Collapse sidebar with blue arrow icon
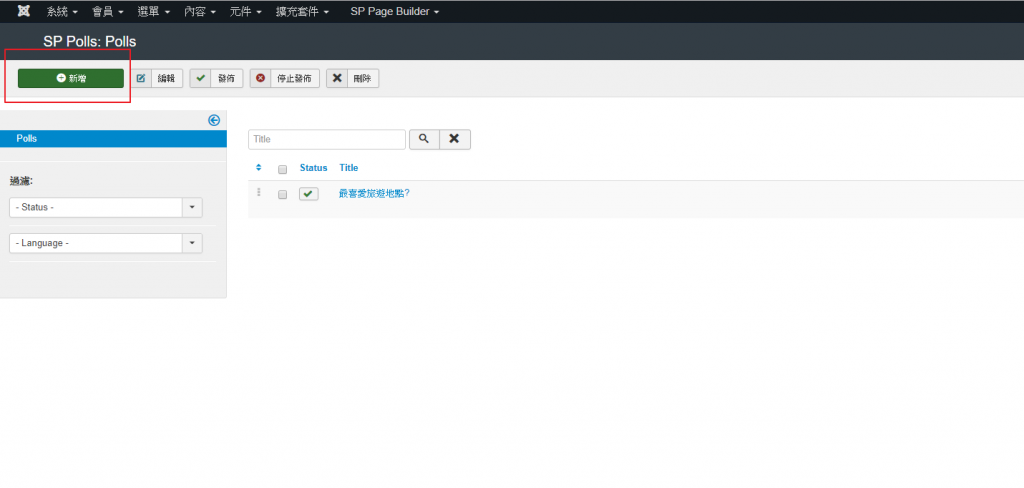The width and height of the screenshot is (1024, 488). point(213,120)
